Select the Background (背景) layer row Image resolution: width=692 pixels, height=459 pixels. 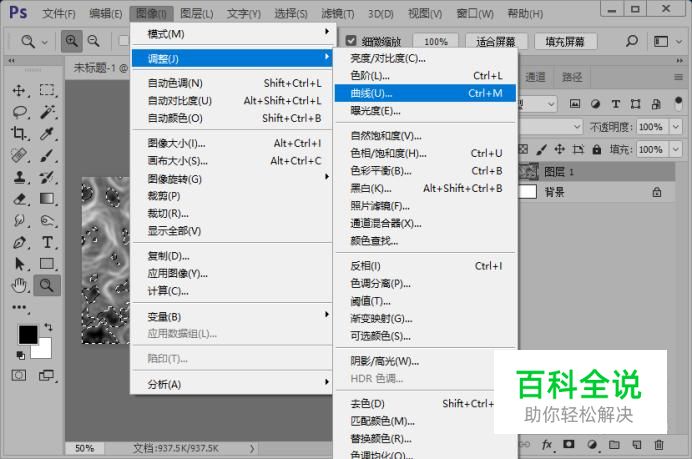point(597,192)
